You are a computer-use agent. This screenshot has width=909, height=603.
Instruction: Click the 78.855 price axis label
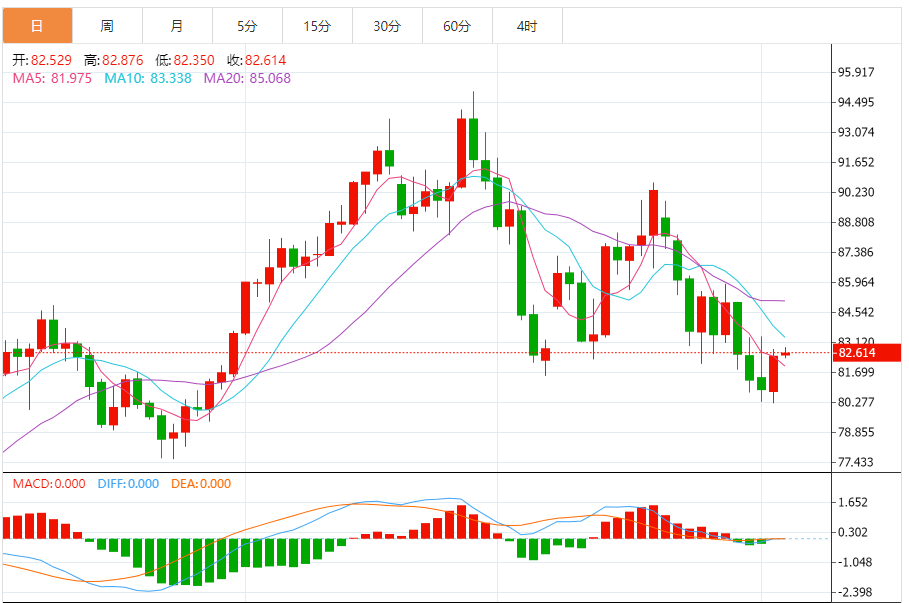[856, 432]
